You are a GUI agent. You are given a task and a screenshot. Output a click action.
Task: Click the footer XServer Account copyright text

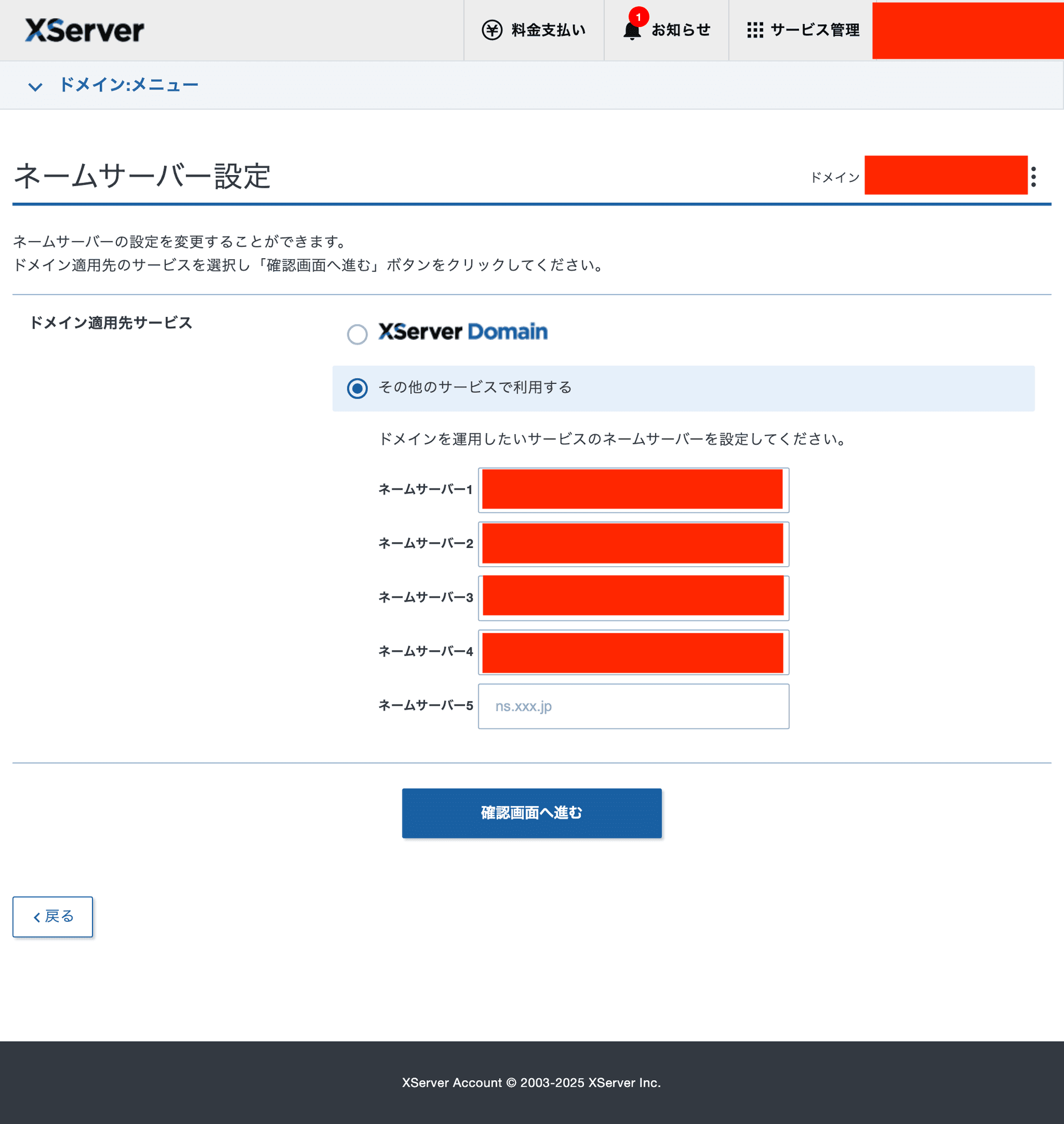tap(531, 1082)
